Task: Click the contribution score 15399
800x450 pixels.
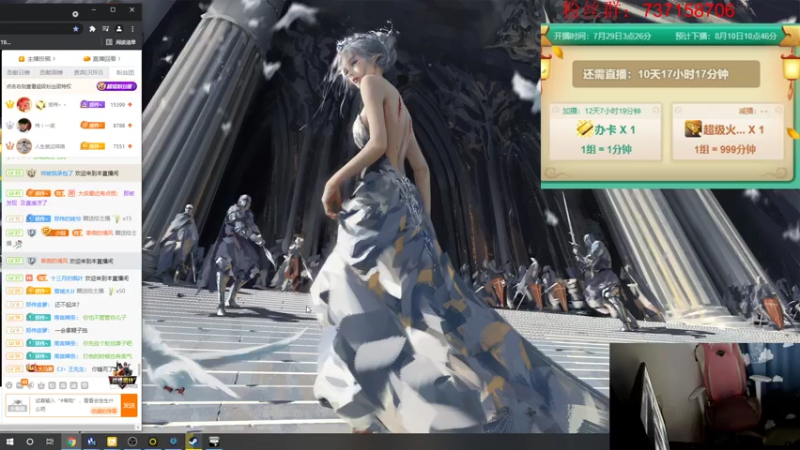Action: coord(118,105)
